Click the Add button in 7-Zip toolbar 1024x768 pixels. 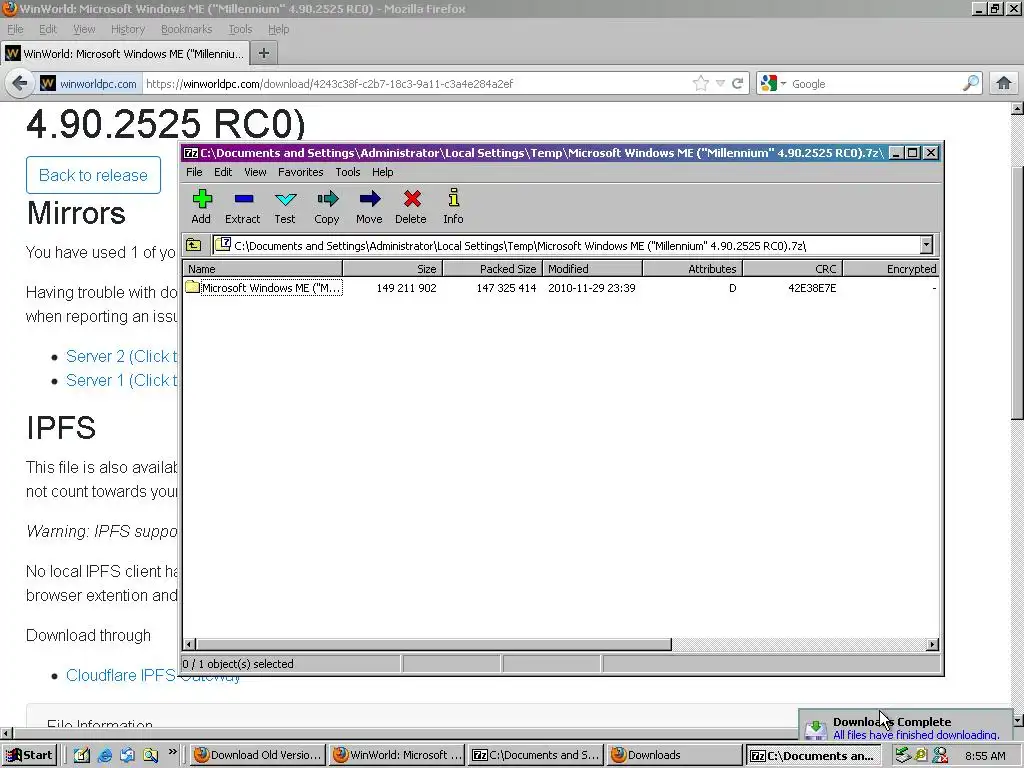tap(201, 206)
